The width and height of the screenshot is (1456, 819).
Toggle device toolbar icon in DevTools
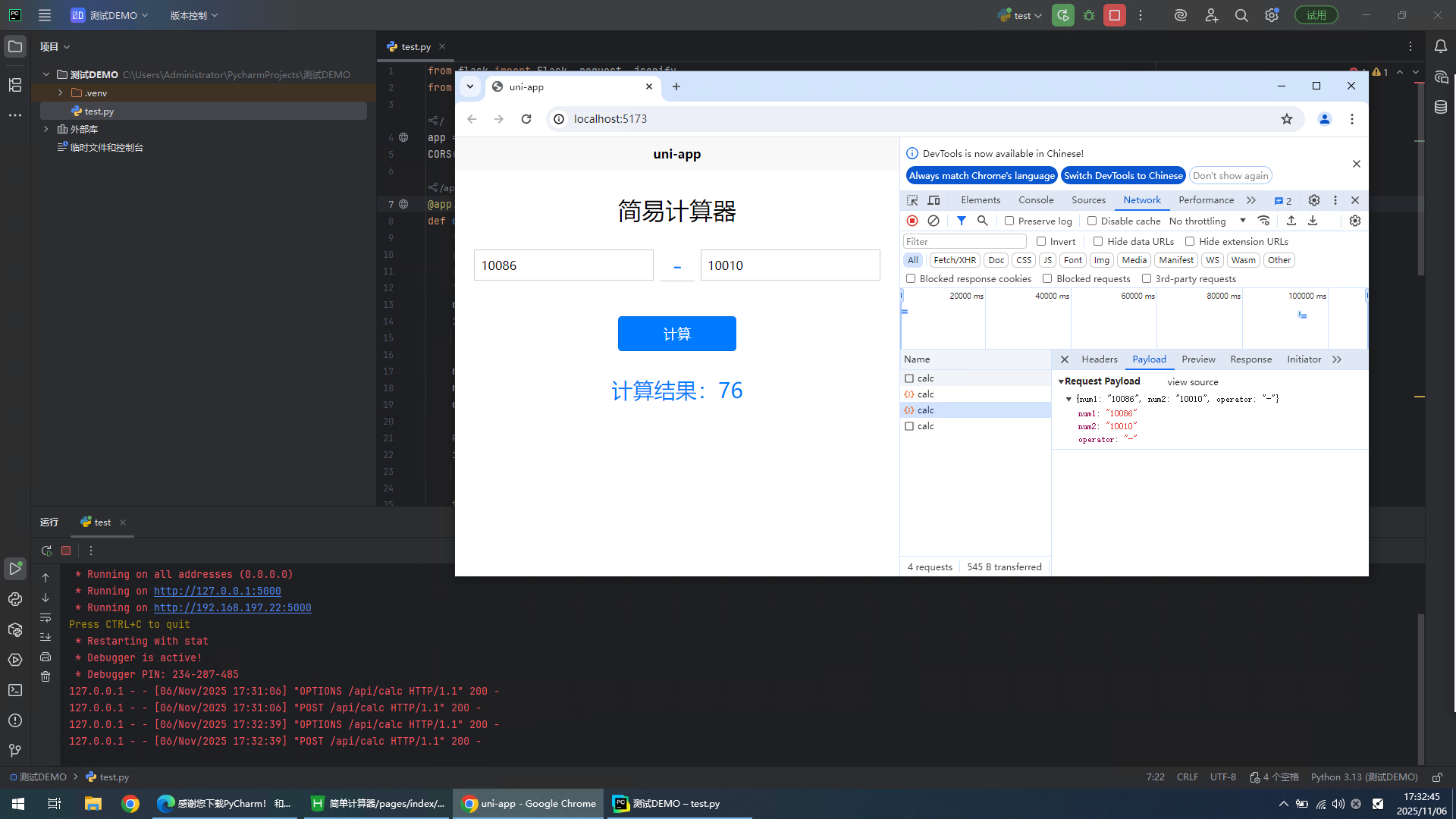point(934,200)
